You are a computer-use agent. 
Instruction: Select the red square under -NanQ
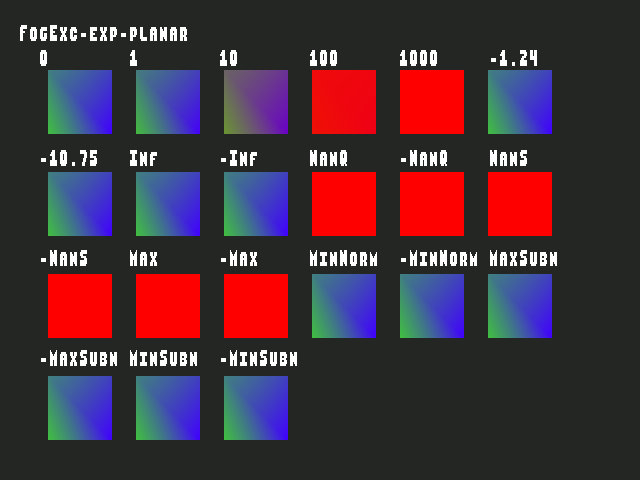[432, 204]
